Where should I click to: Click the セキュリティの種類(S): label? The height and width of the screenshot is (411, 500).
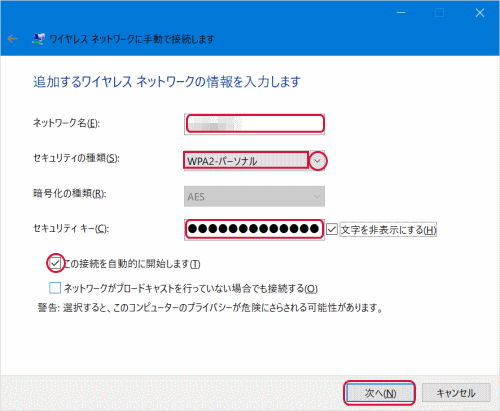tap(76, 158)
